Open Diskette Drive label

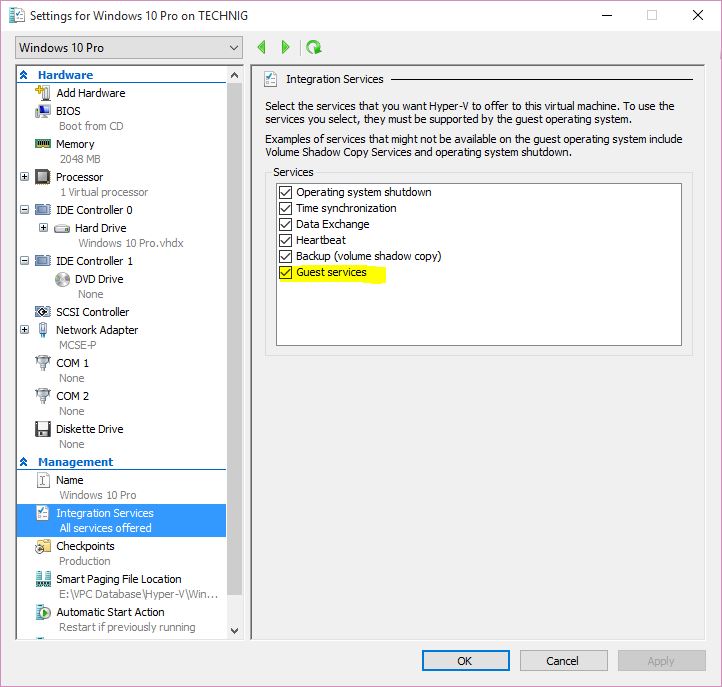90,429
